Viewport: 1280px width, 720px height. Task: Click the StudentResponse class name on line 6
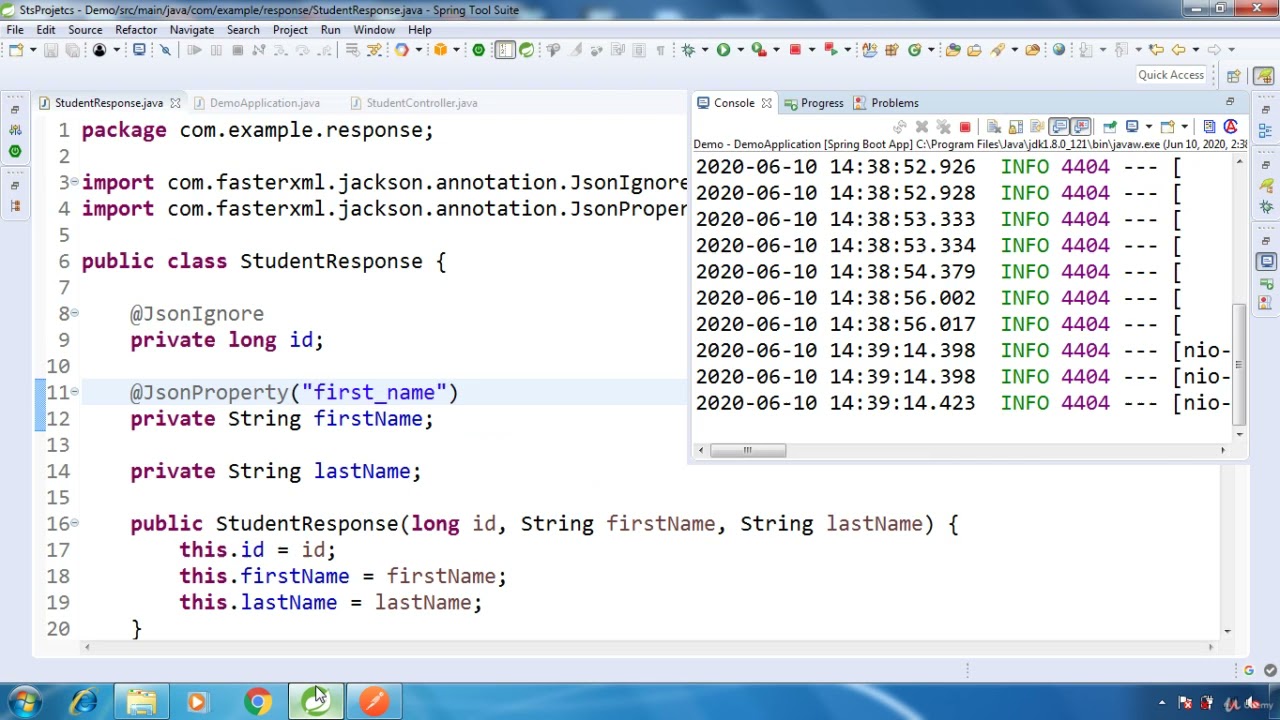[x=331, y=261]
